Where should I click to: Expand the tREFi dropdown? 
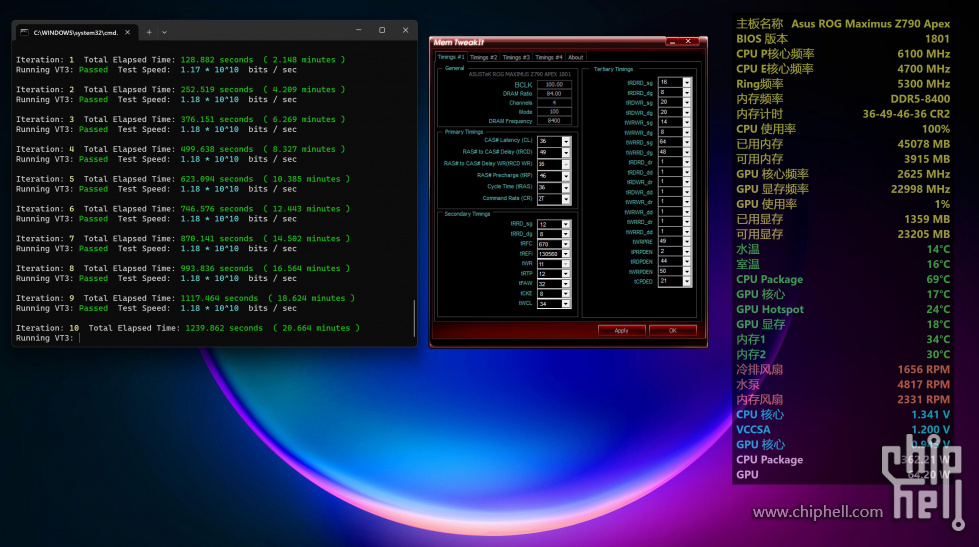pyautogui.click(x=566, y=254)
